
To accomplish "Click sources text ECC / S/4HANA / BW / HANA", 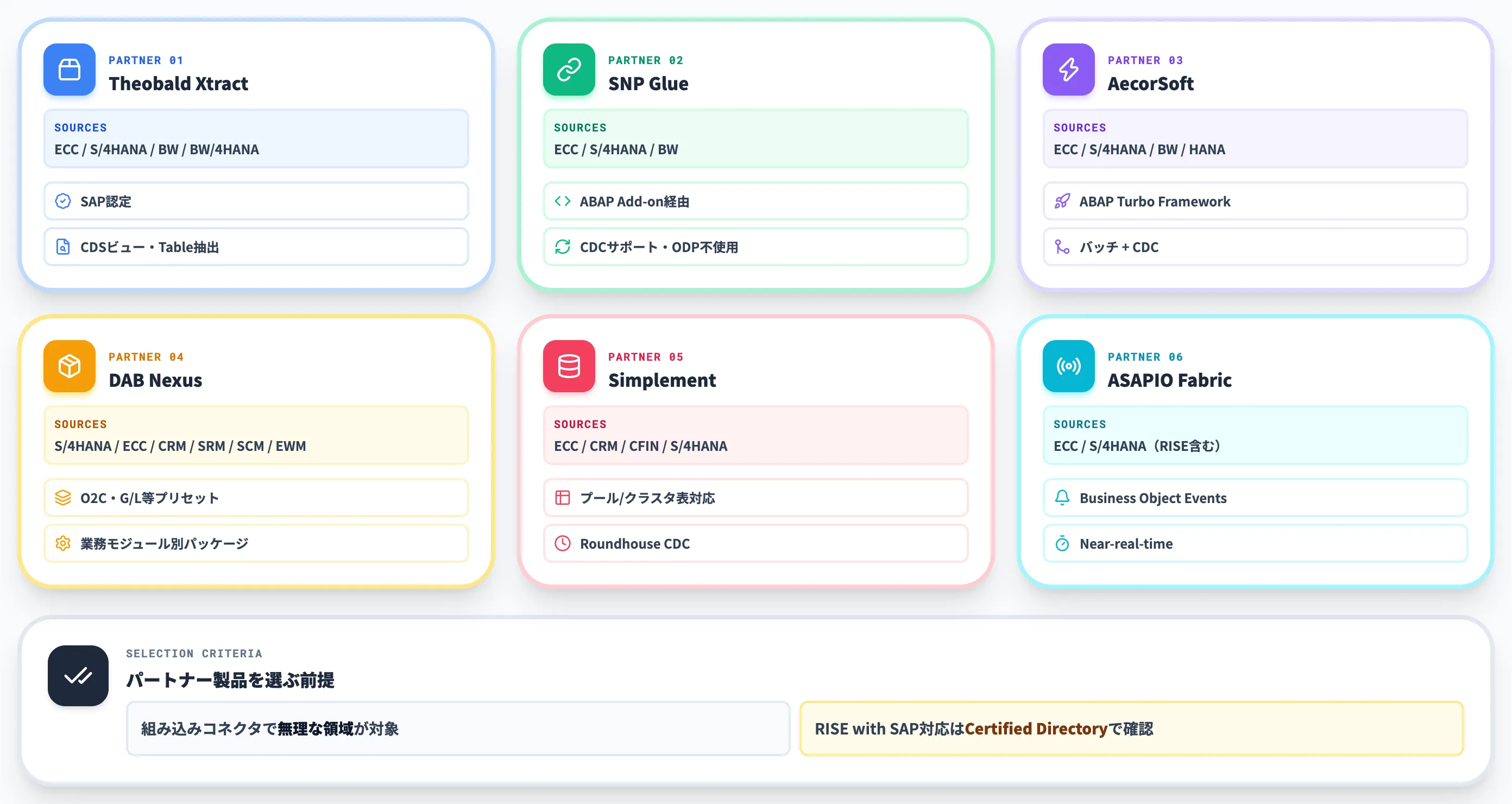I will click(x=1139, y=149).
